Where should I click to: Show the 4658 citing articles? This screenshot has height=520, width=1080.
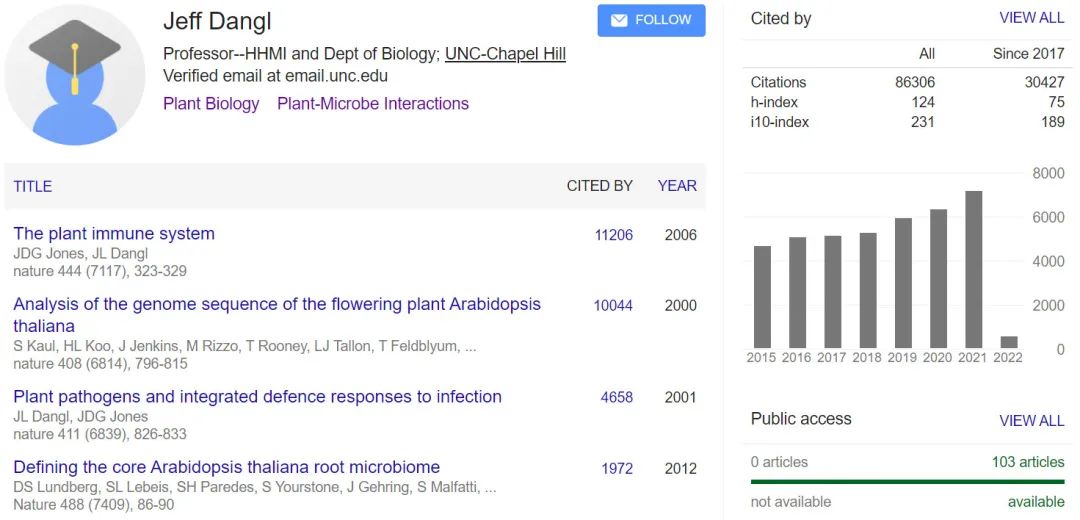[x=616, y=397]
